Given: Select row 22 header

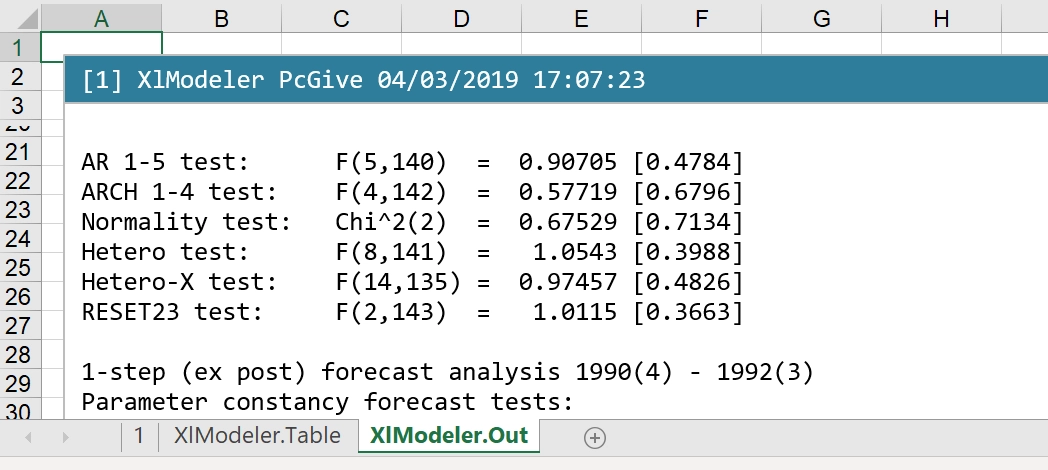Looking at the screenshot, I should click(20, 181).
